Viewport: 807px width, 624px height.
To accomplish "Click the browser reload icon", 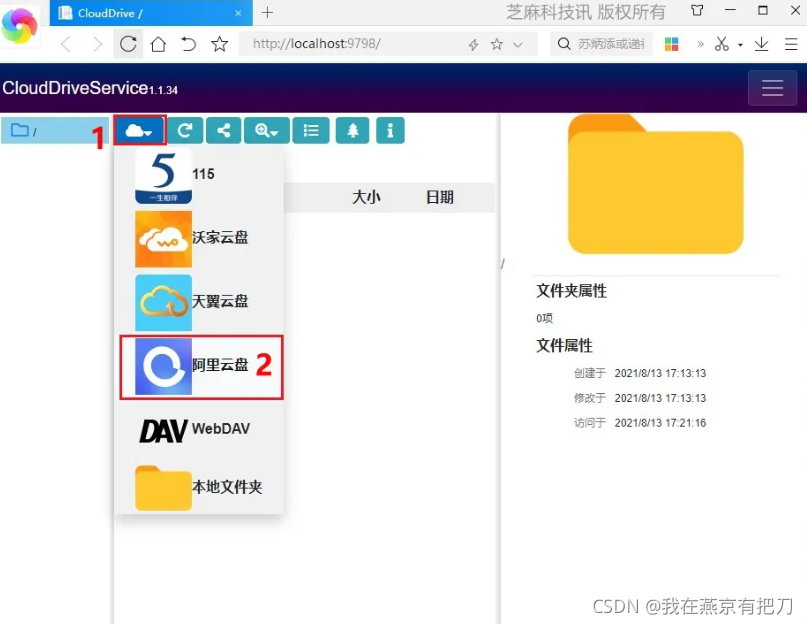I will 128,44.
